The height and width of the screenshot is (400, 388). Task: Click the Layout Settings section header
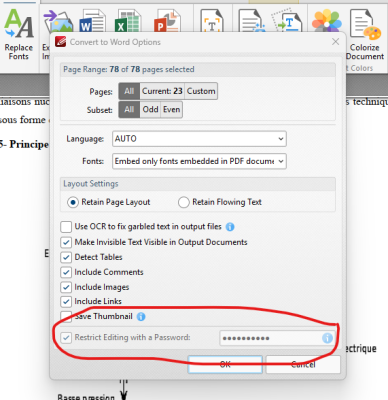[x=91, y=184]
